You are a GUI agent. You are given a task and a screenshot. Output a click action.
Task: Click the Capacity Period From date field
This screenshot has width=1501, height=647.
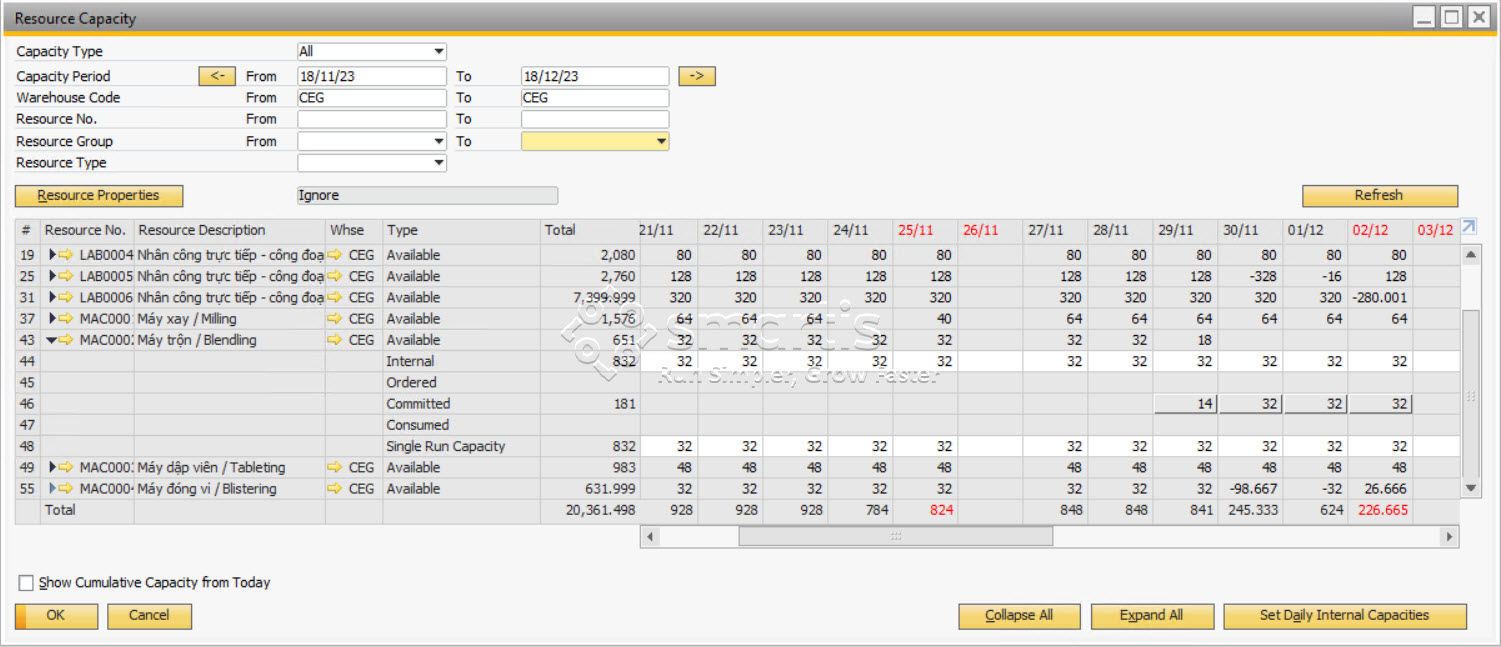(371, 76)
